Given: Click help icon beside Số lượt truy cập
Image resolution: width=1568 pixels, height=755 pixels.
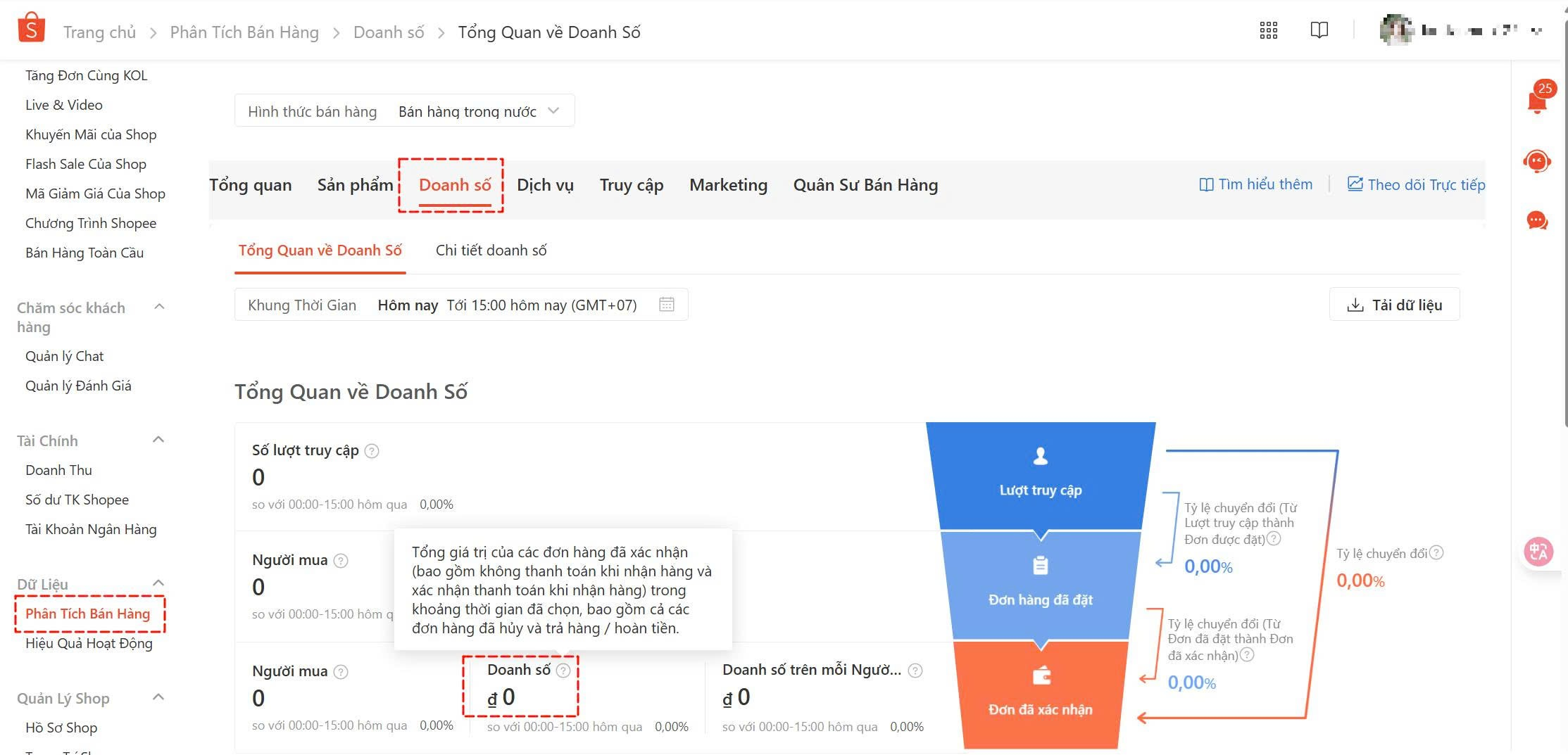Looking at the screenshot, I should pyautogui.click(x=372, y=451).
